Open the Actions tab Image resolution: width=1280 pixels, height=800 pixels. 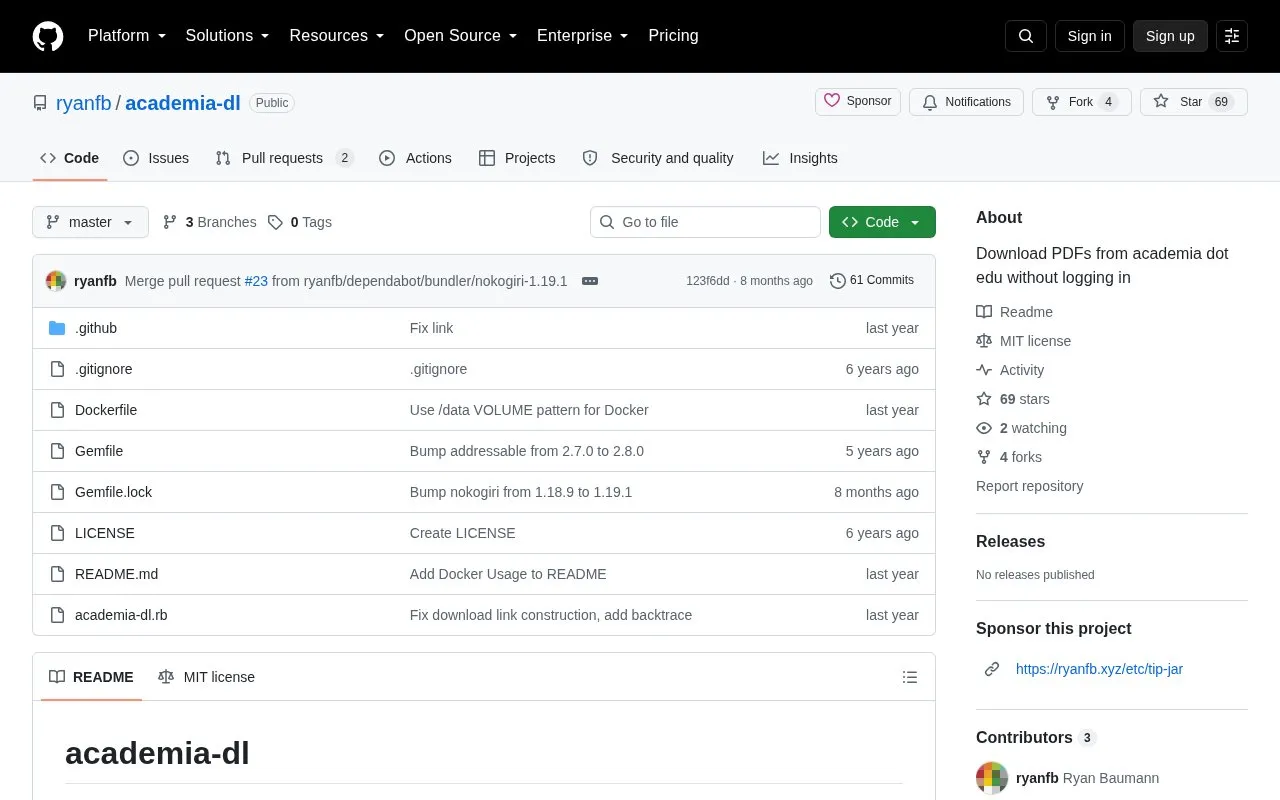click(x=415, y=158)
